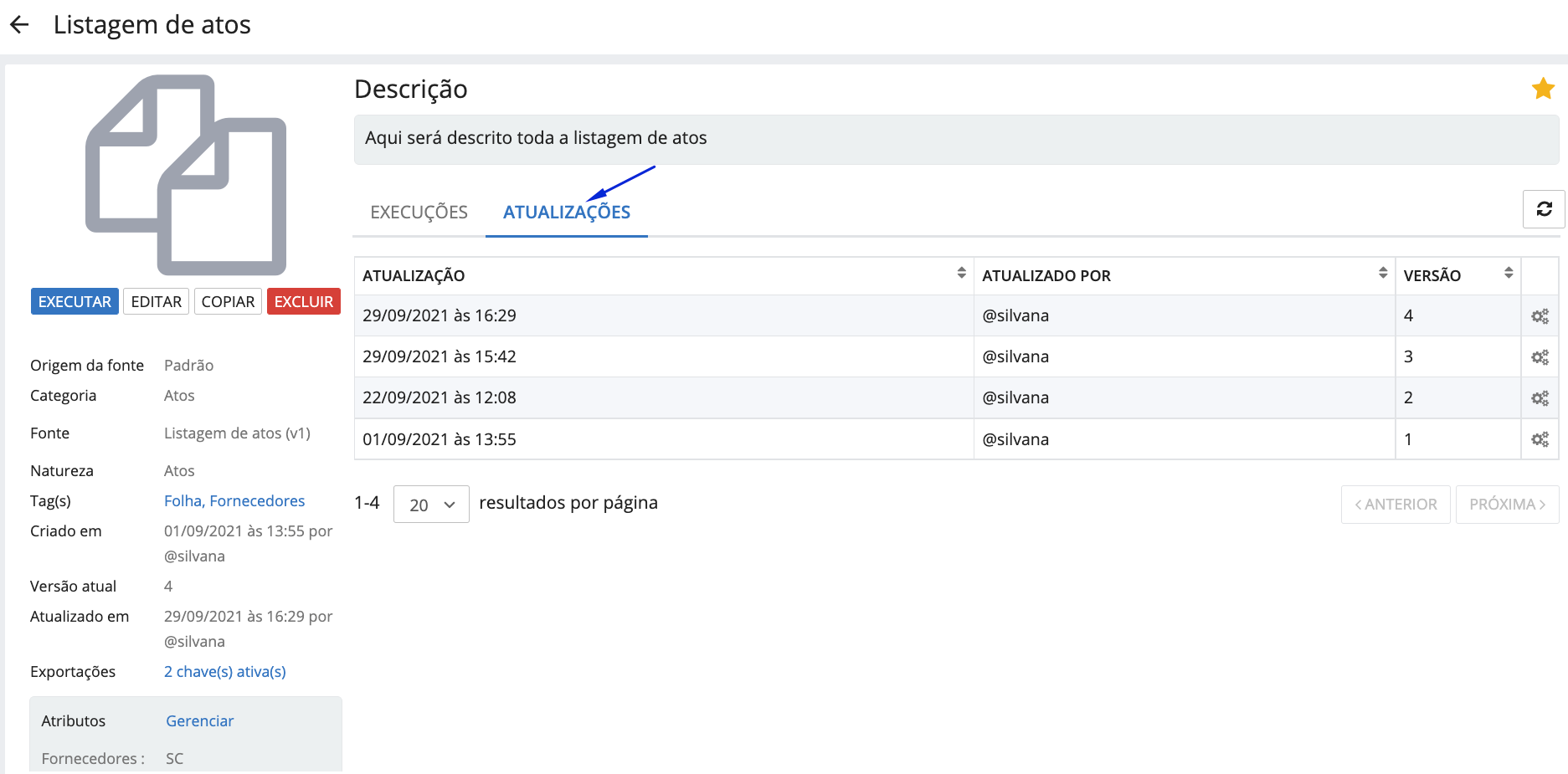1568x774 pixels.
Task: Click @silvana in the version 2 row
Action: point(1015,397)
